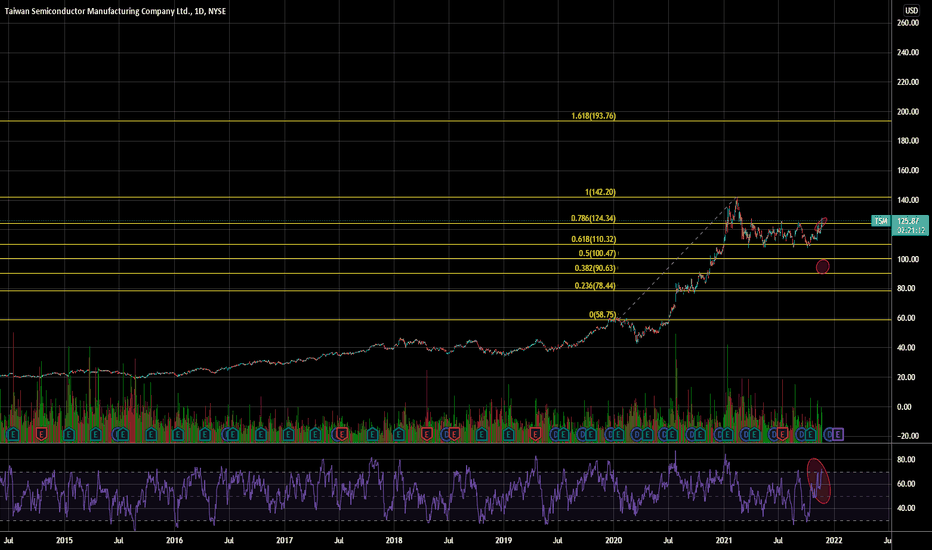Click 2019 on the time axis
Viewport: 932px width, 550px height.
(x=503, y=540)
